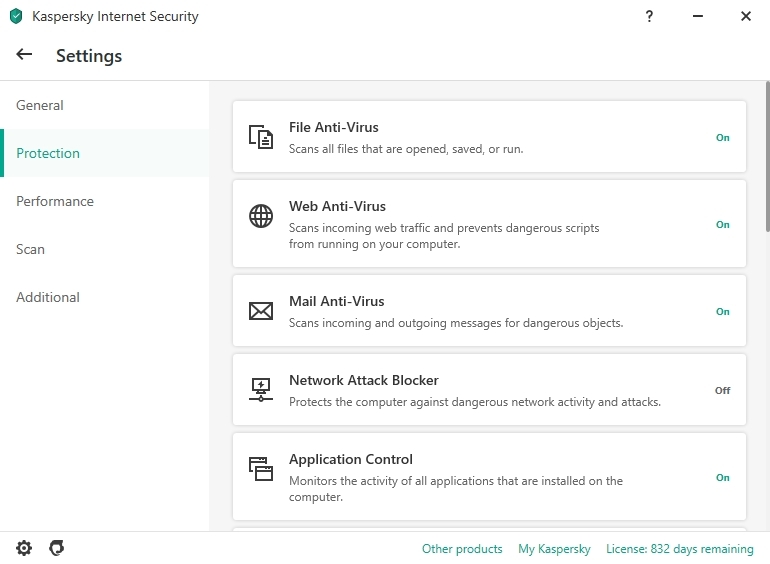
Task: Open settings via bottom gear icon
Action: coord(24,548)
